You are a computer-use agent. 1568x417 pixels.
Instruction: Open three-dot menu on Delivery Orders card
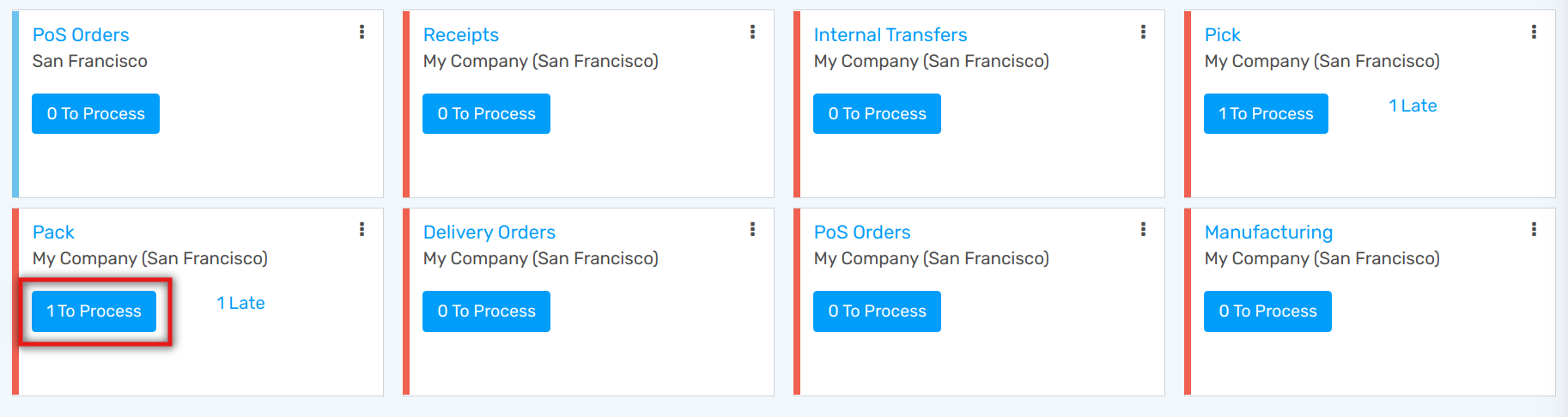752,229
